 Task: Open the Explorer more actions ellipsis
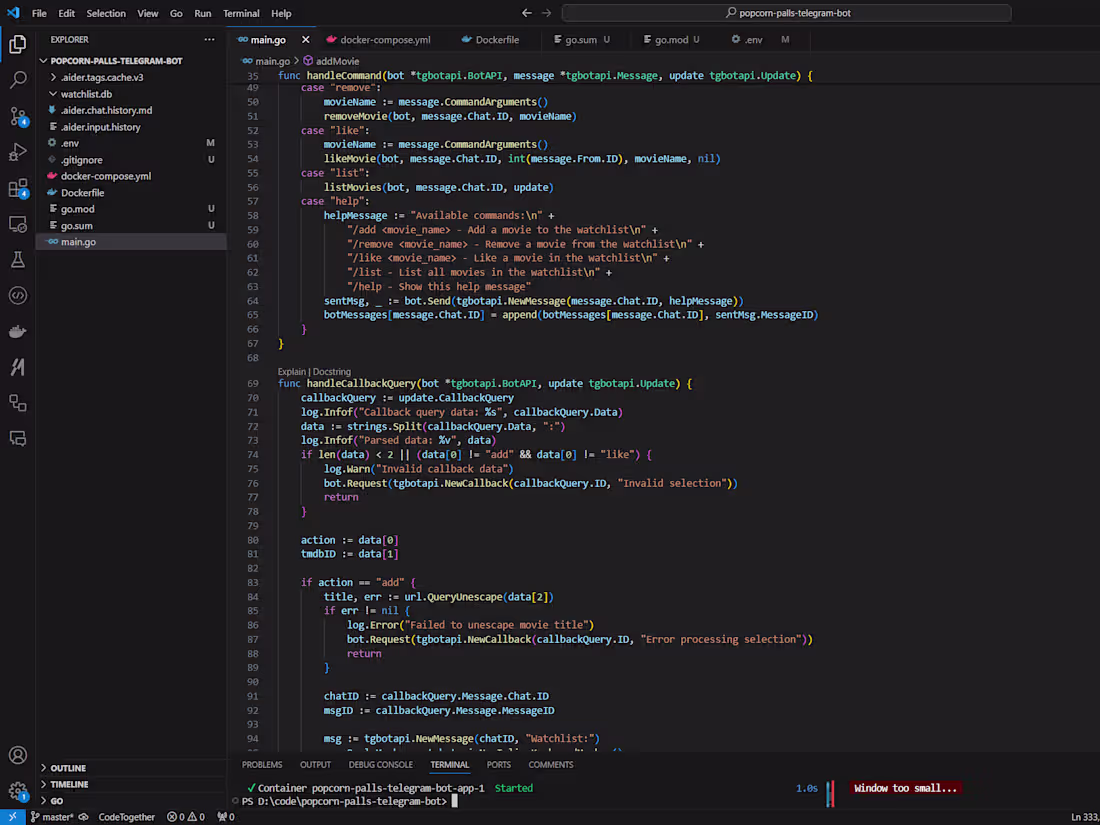pos(209,40)
